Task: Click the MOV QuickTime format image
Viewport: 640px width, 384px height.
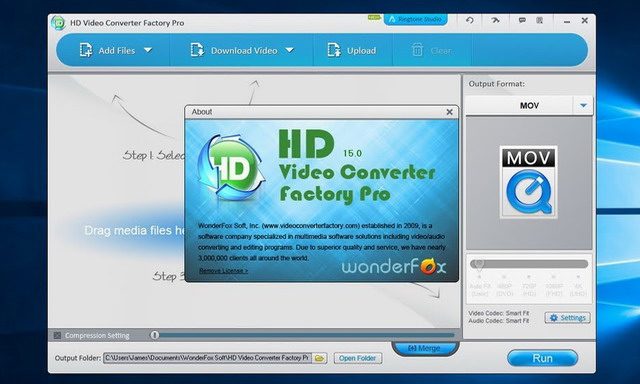Action: pyautogui.click(x=529, y=182)
